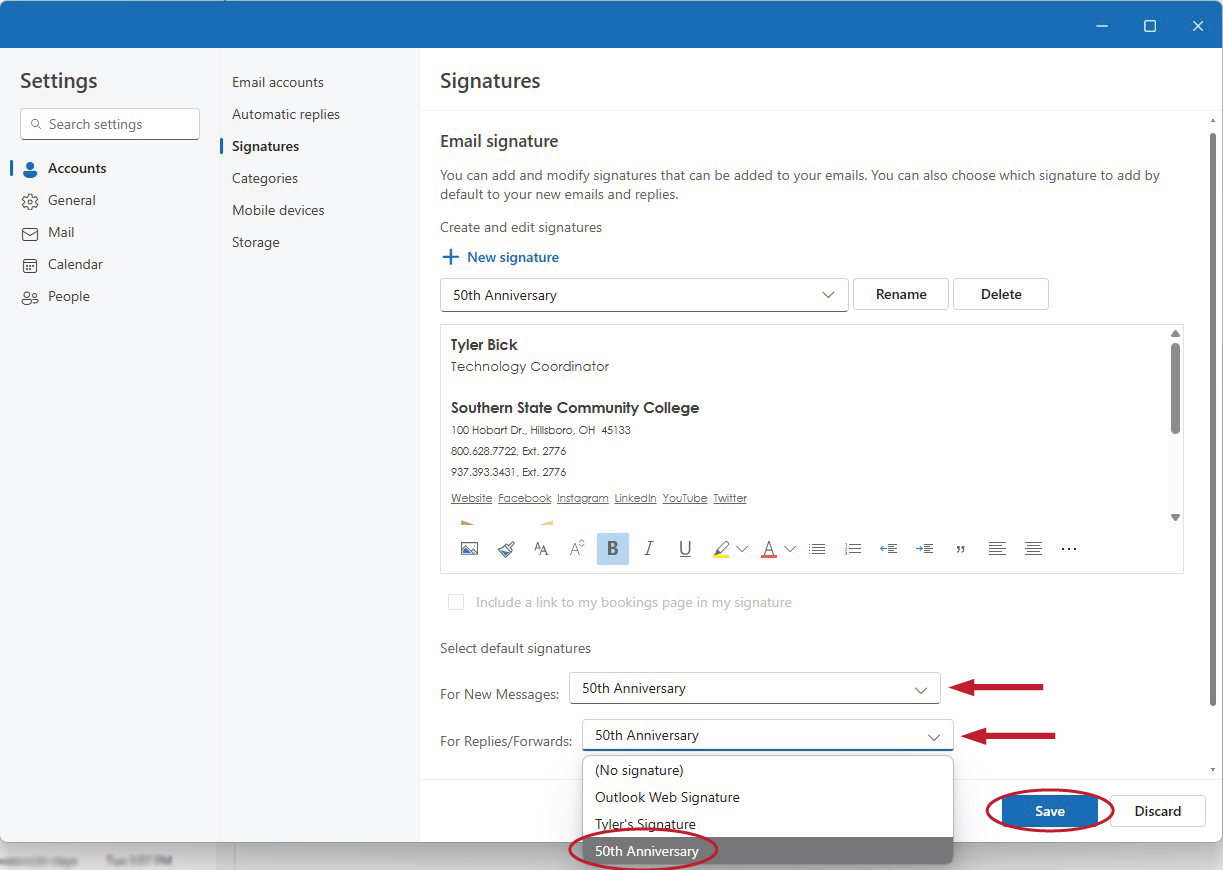
Task: Select the format painter tool
Action: (x=506, y=549)
